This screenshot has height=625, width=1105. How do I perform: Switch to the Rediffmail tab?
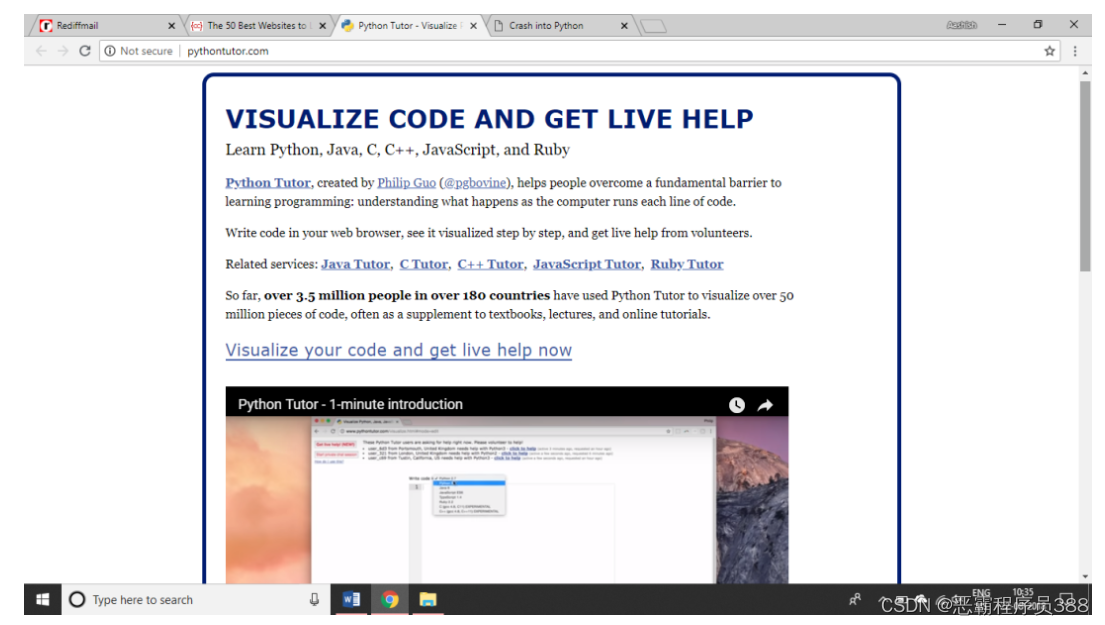coord(106,25)
